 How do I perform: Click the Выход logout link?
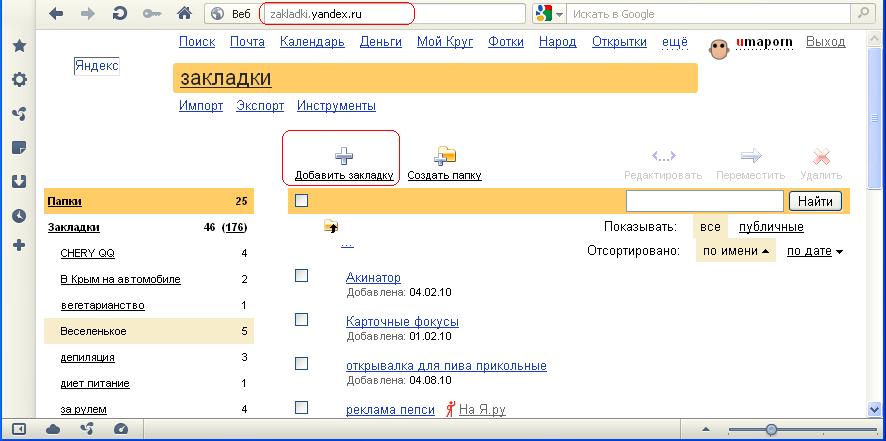826,42
